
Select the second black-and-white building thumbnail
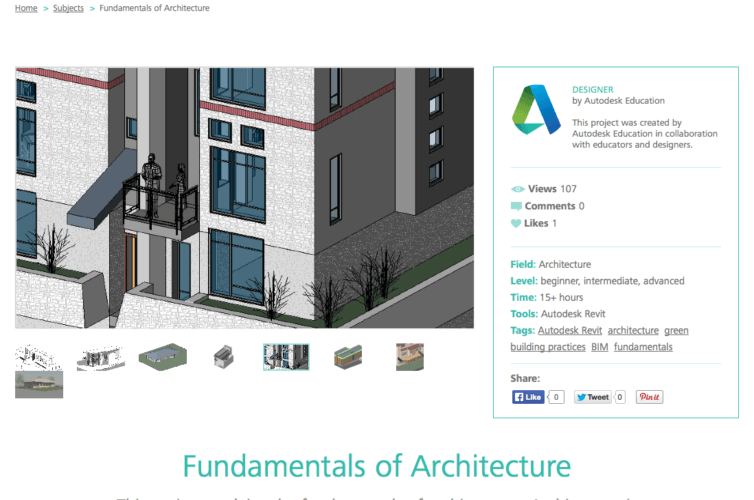point(101,357)
